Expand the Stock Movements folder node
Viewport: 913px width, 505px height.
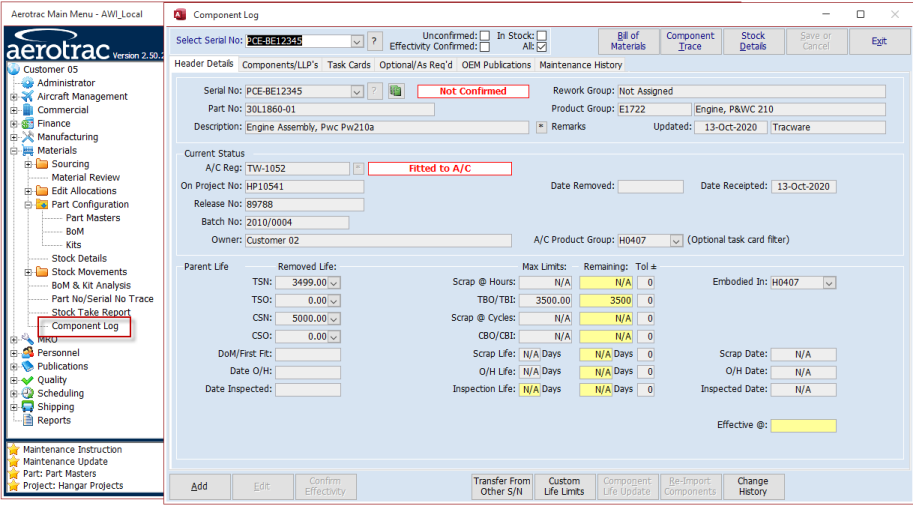(28, 272)
